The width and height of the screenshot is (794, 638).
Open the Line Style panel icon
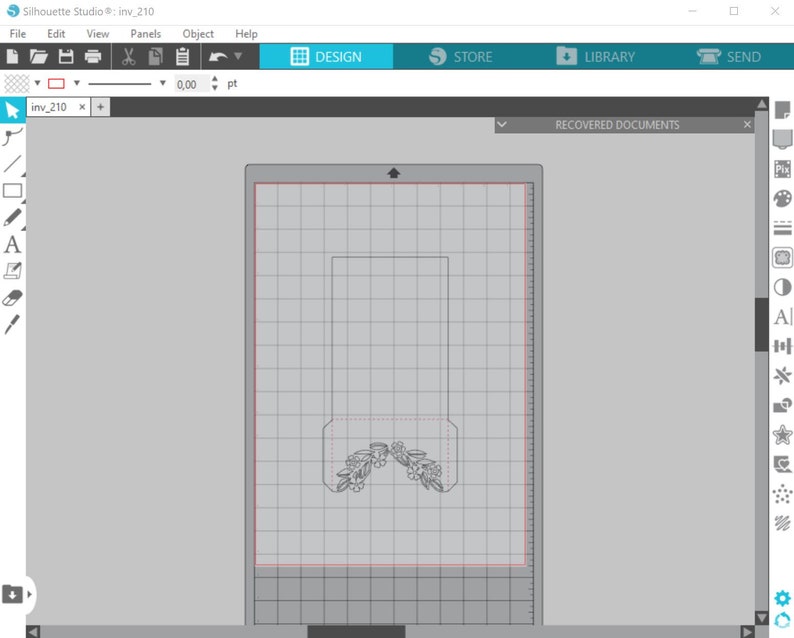[x=782, y=228]
